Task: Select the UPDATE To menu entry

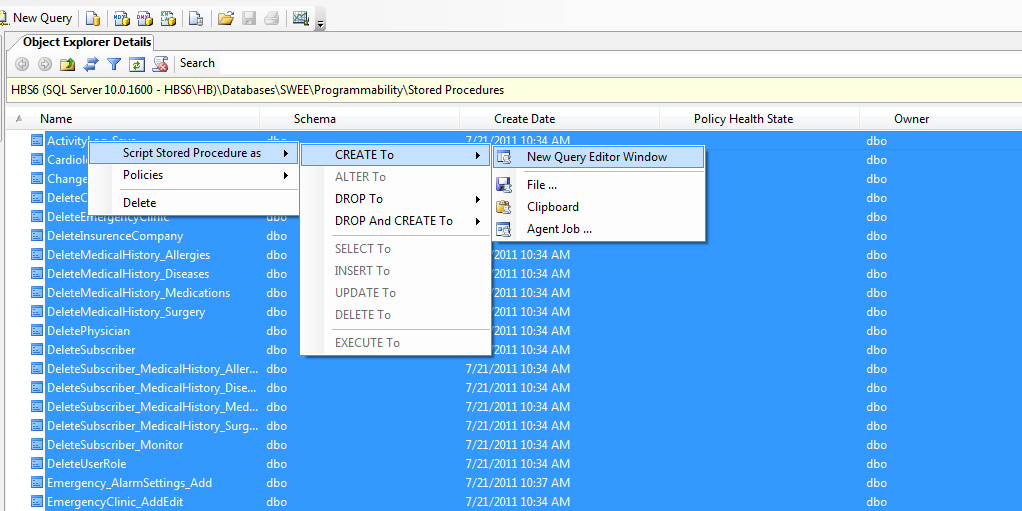Action: [x=395, y=293]
